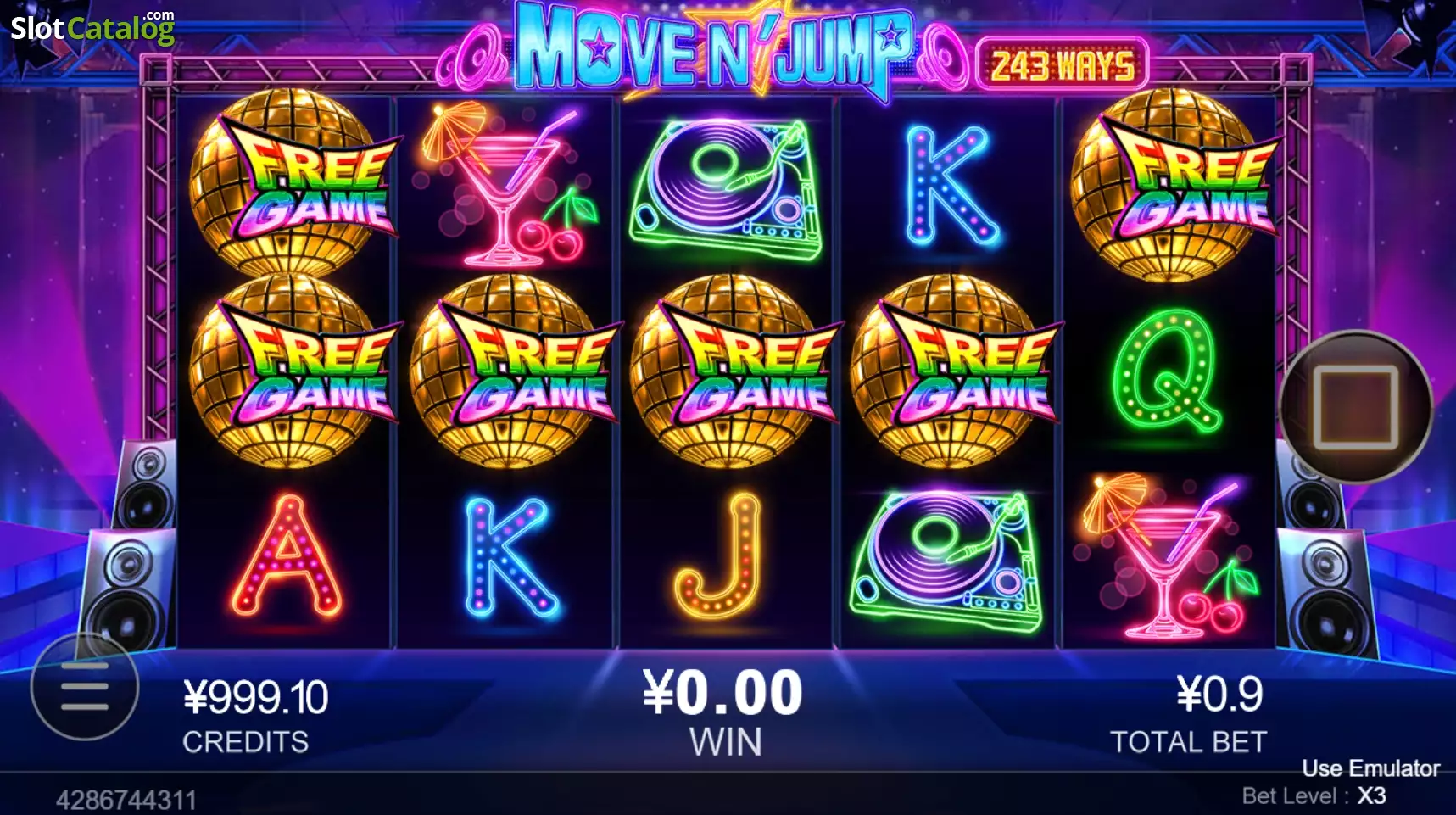Click the blue K symbol in the fourth reel

point(950,187)
